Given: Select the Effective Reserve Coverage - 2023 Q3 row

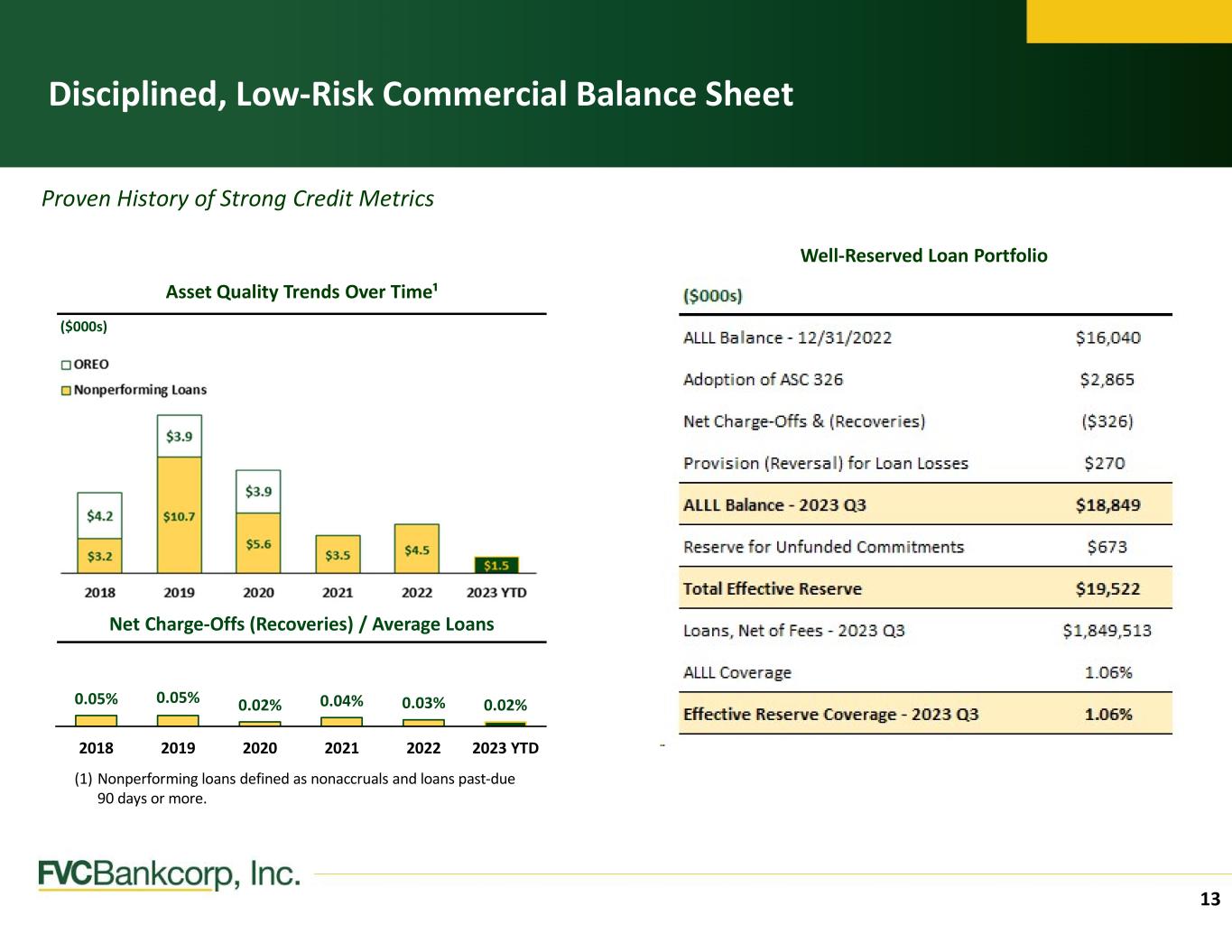Looking at the screenshot, I should 925,714.
